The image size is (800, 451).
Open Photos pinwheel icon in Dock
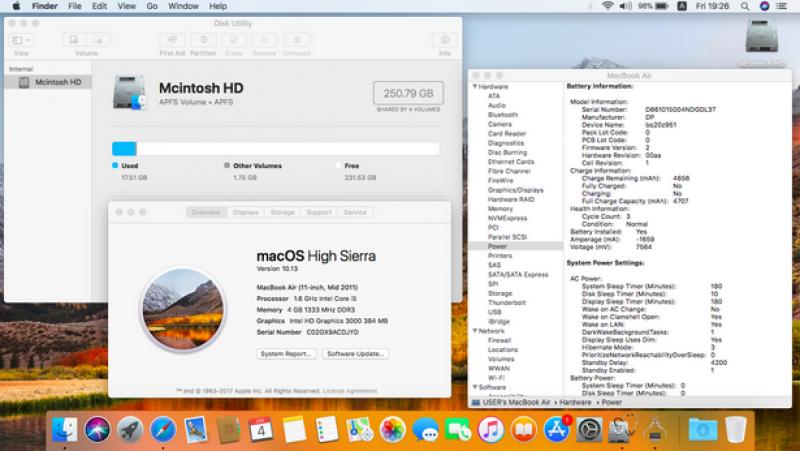click(392, 430)
